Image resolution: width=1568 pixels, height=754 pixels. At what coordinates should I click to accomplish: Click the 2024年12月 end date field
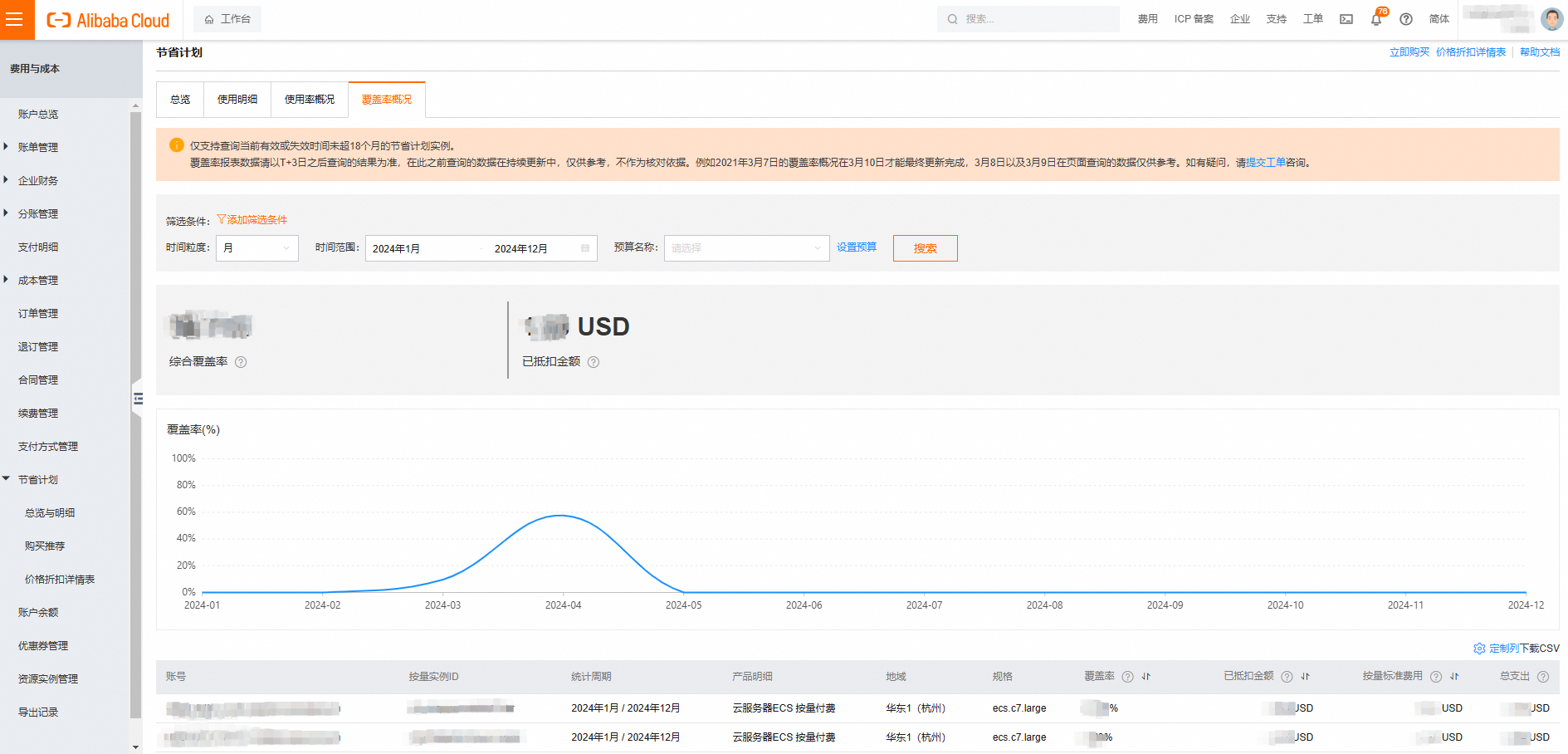pyautogui.click(x=531, y=248)
